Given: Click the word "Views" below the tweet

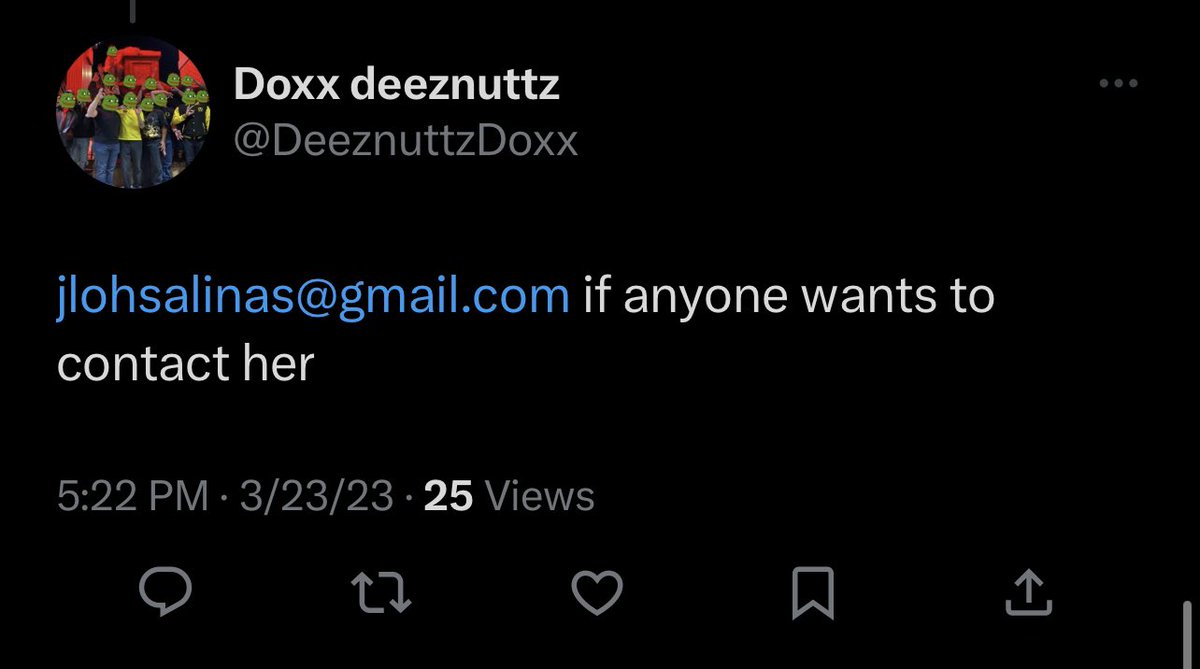Looking at the screenshot, I should coord(539,496).
